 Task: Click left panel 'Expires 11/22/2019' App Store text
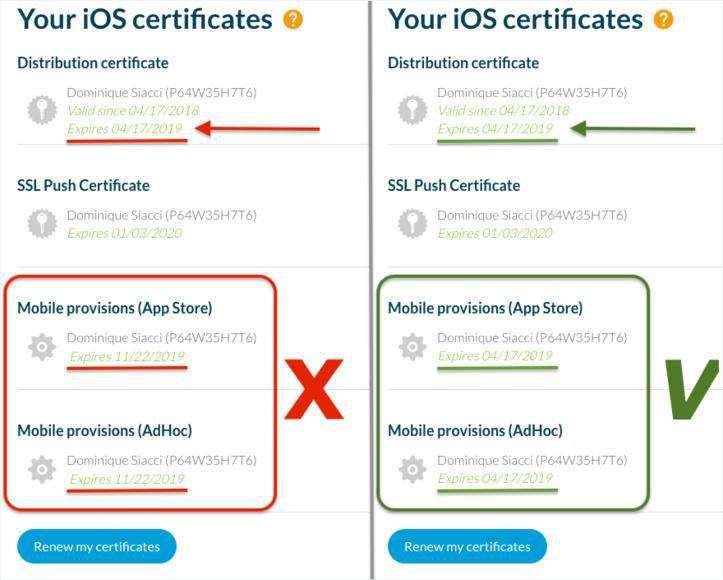126,356
